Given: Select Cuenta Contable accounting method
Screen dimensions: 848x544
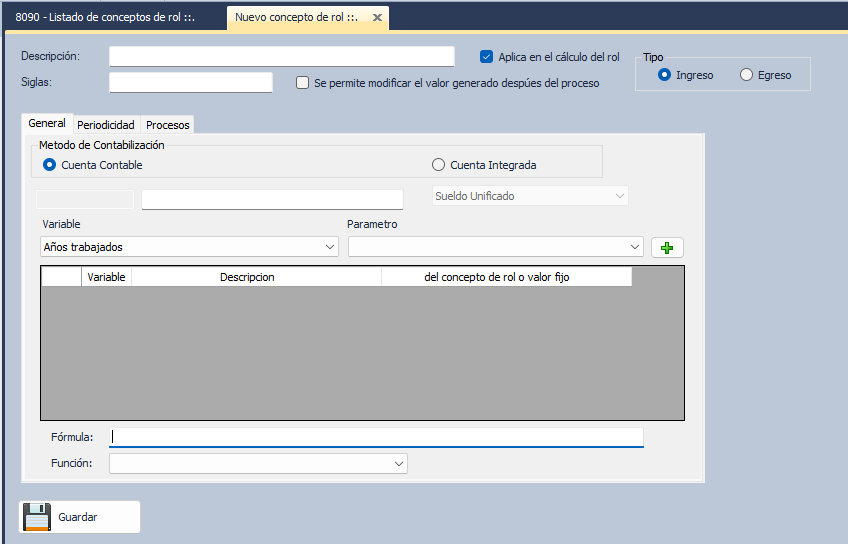Looking at the screenshot, I should coord(49,165).
